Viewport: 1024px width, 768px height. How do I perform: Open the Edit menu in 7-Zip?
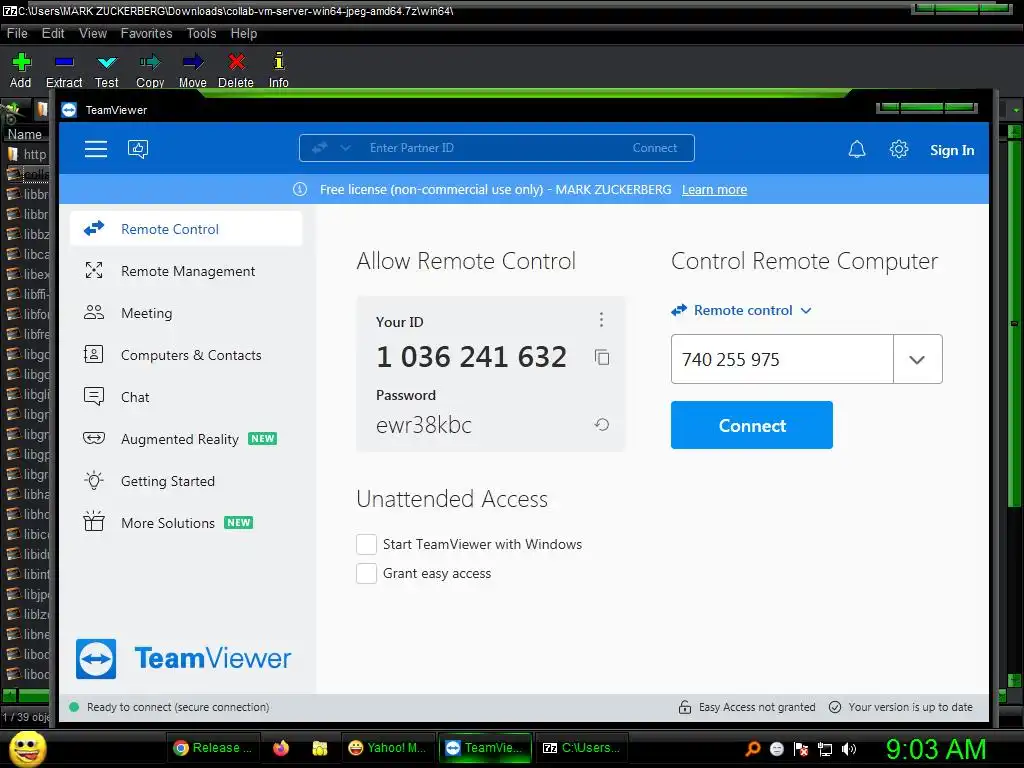53,33
